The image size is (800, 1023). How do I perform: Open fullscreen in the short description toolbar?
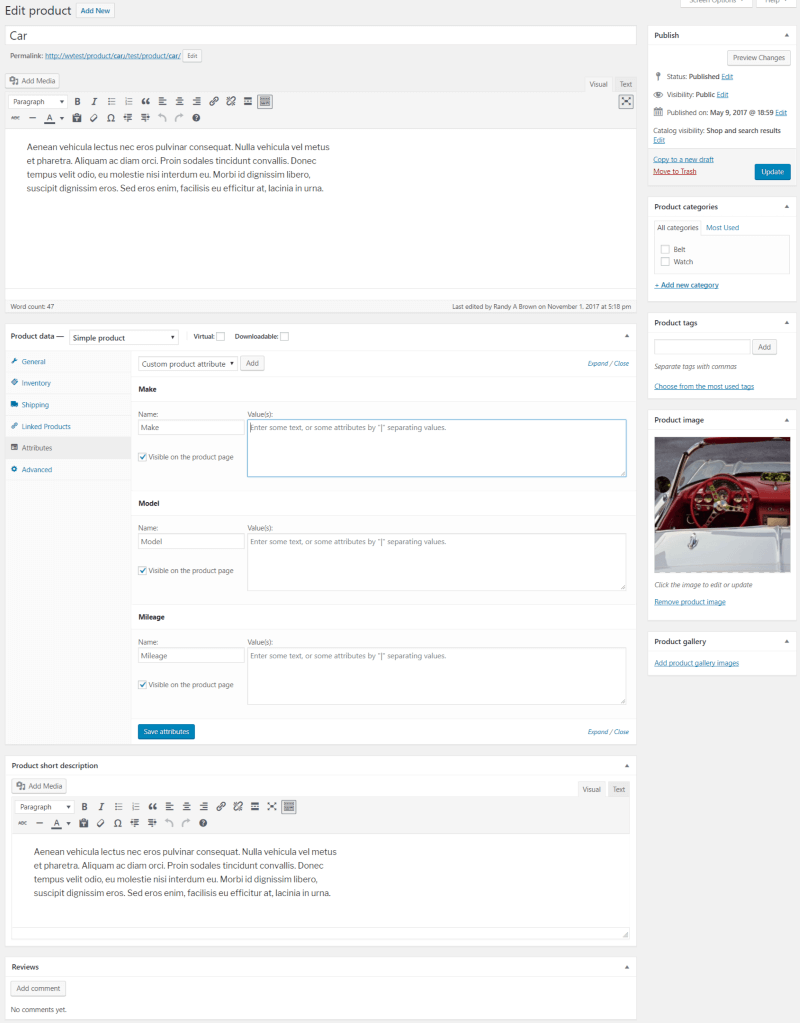(x=271, y=807)
